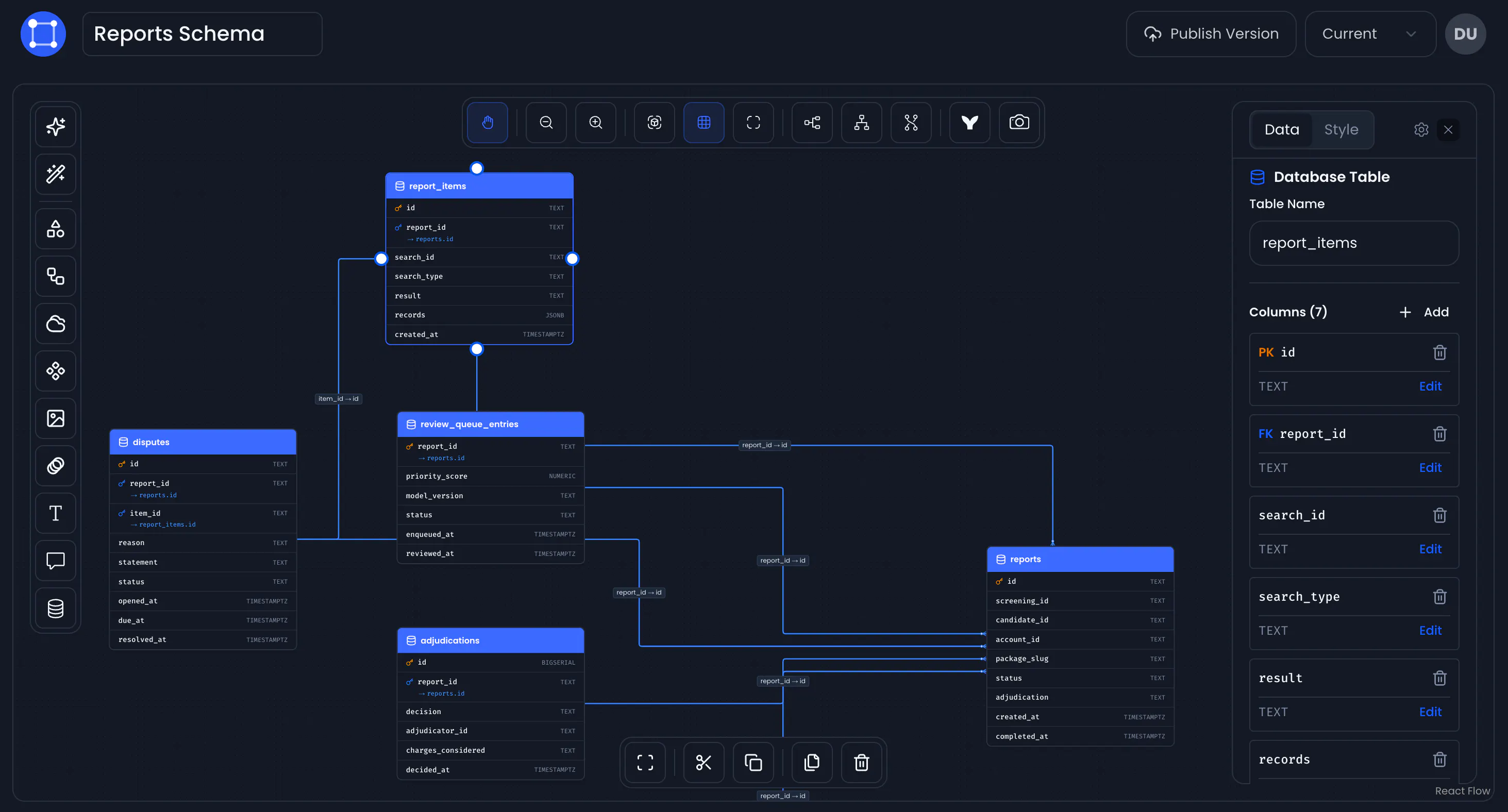Zoom in on the canvas
Viewport: 1508px width, 812px height.
(595, 122)
